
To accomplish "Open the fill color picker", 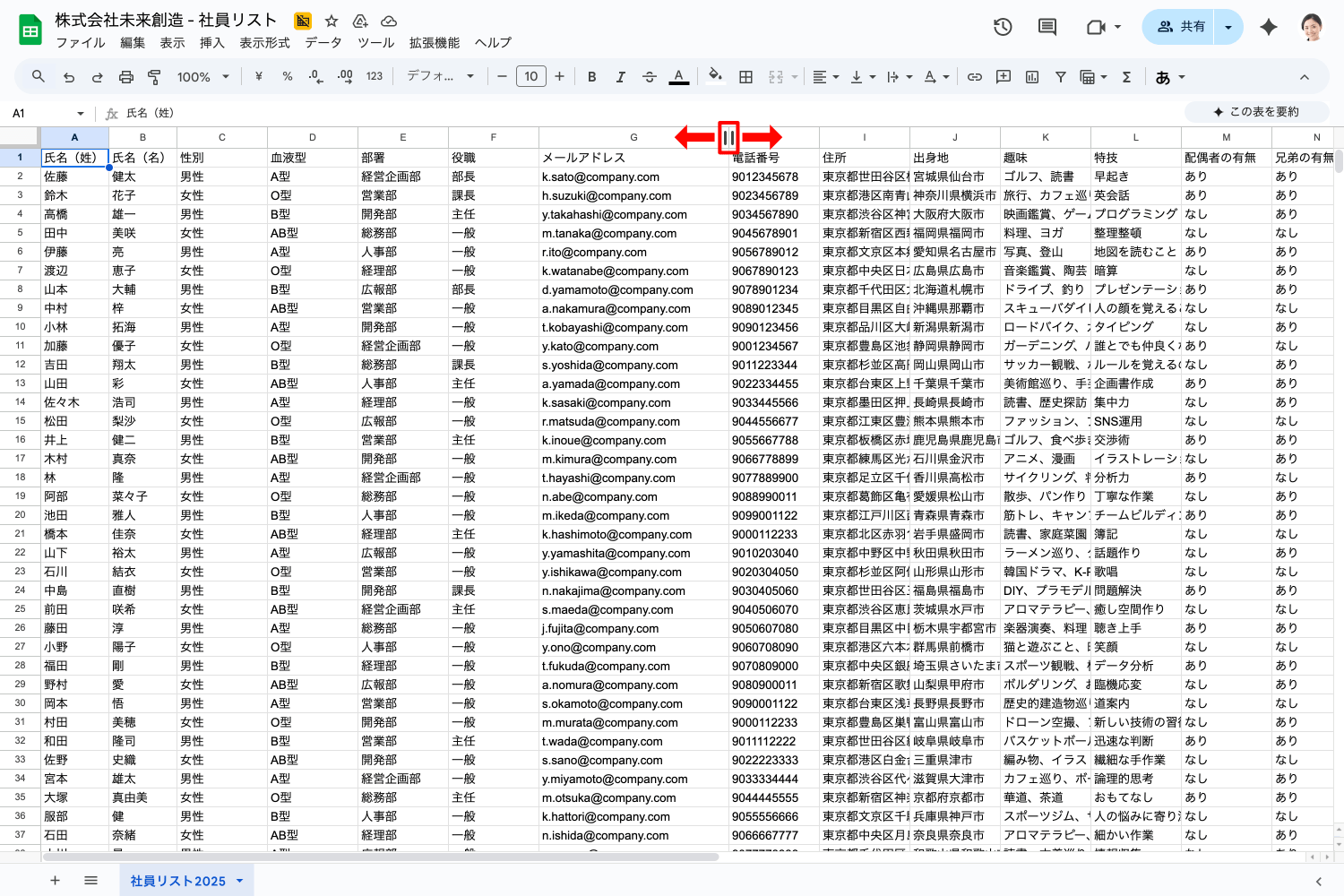I will 714,77.
